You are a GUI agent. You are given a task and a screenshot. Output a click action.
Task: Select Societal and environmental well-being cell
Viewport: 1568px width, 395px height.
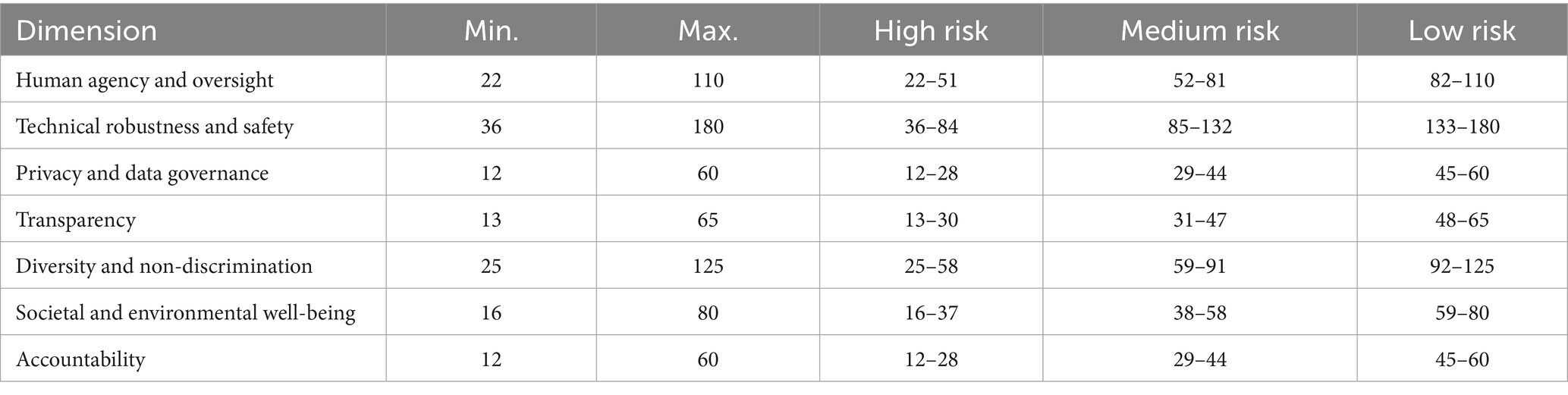click(186, 312)
